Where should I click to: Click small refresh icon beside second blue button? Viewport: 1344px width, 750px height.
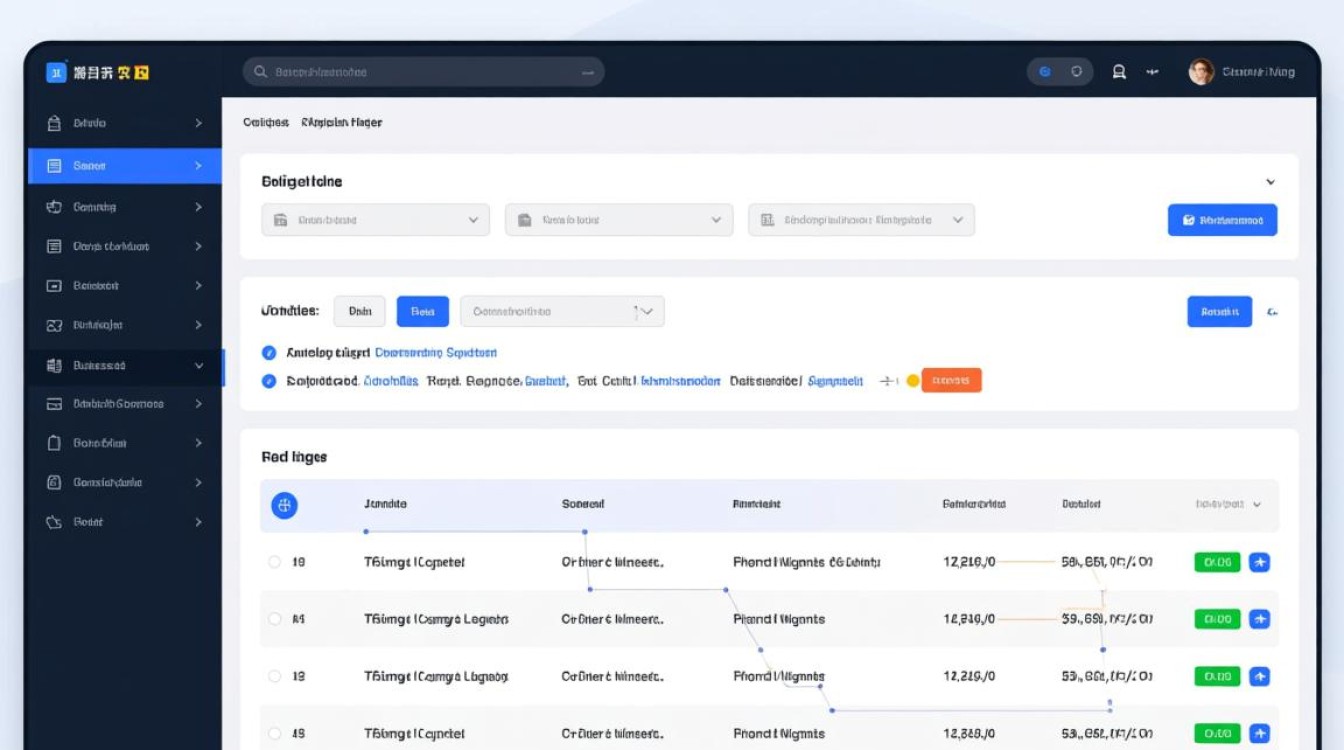coord(1272,312)
